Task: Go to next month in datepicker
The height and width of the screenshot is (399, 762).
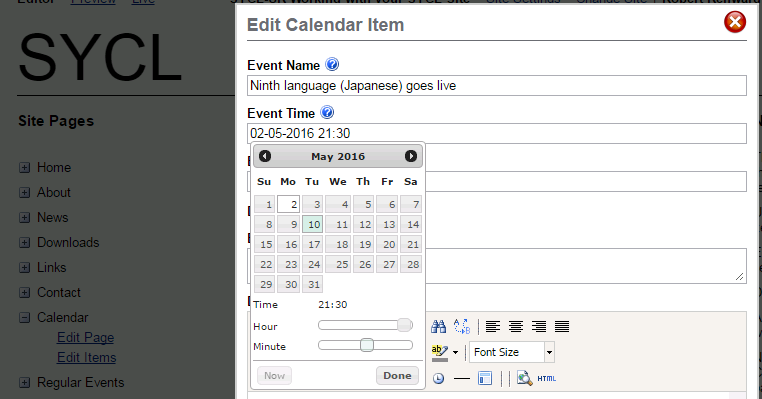Action: 411,156
